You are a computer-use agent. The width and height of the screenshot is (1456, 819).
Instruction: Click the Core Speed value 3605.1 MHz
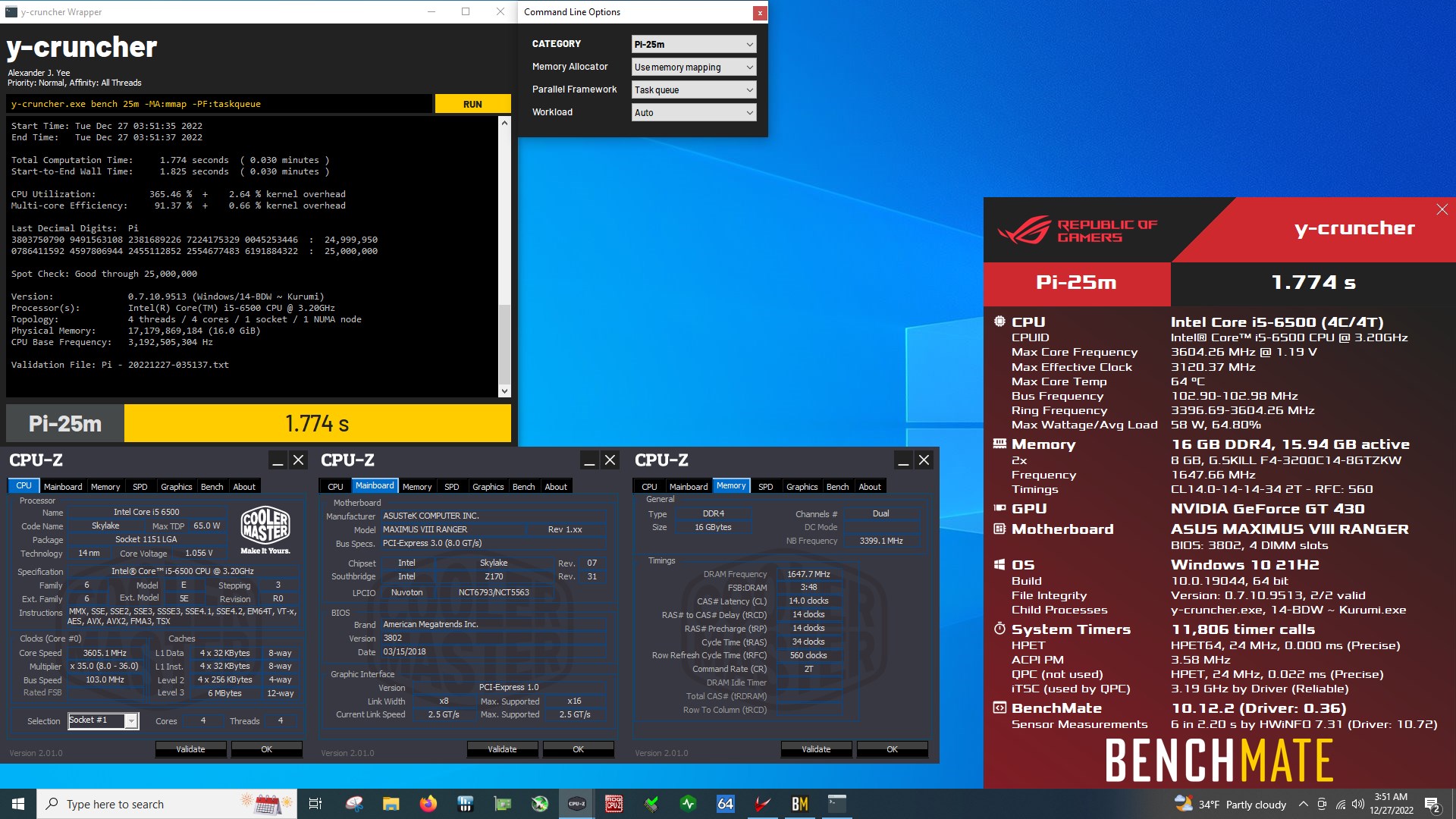[x=105, y=653]
